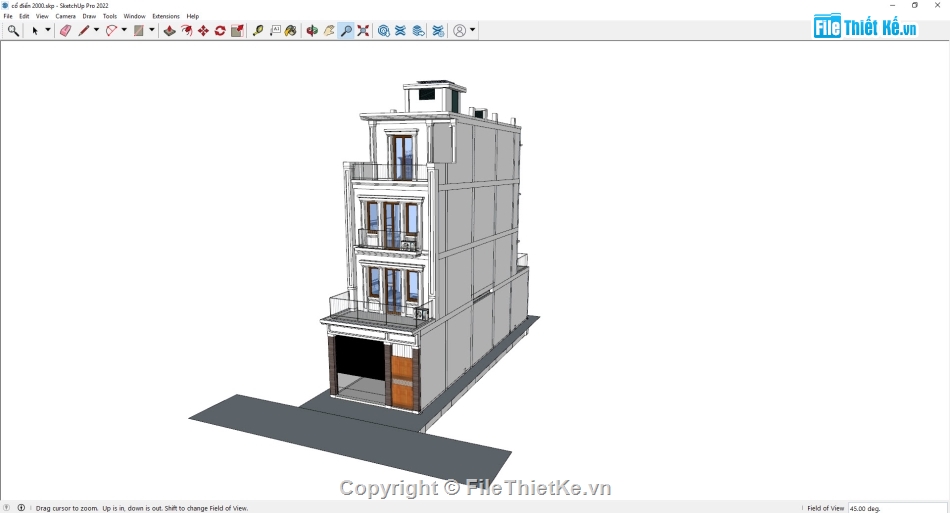Select the Text label tool
The image size is (950, 513).
(275, 30)
